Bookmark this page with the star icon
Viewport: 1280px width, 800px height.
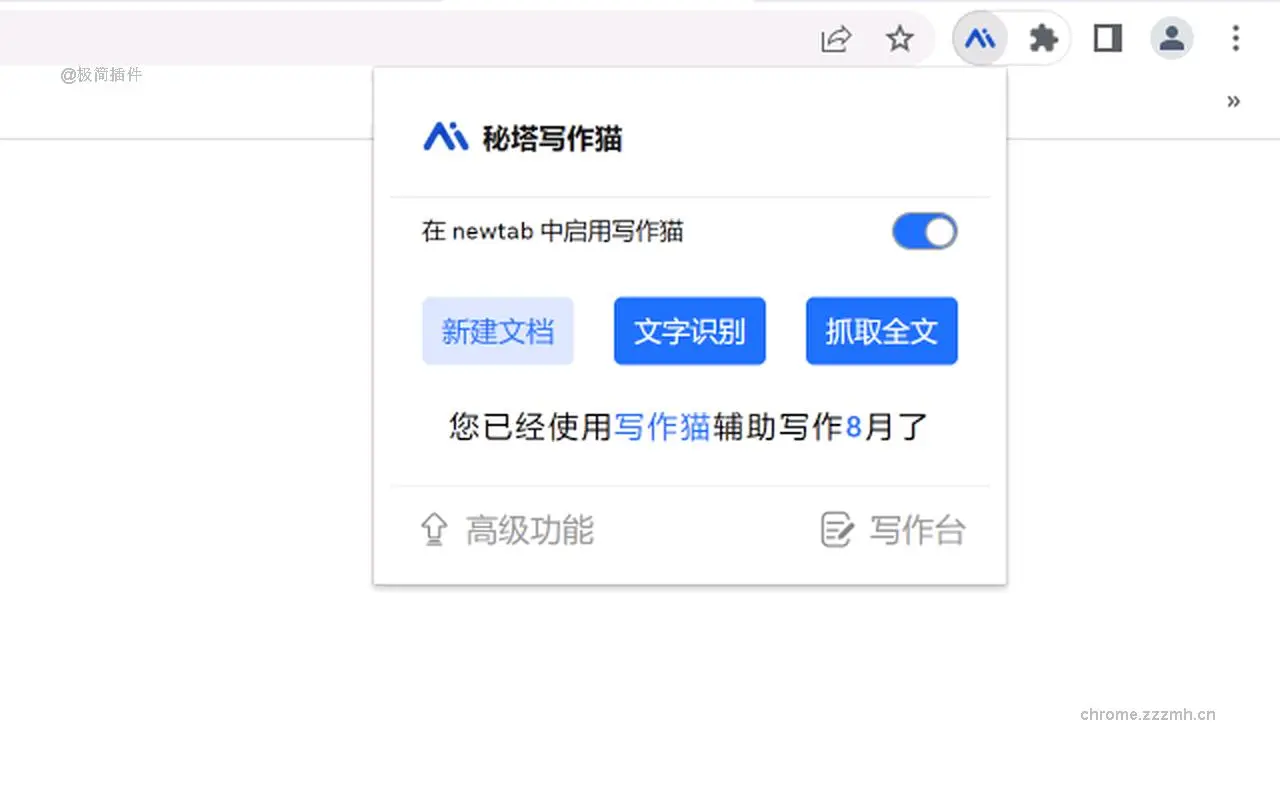(x=900, y=39)
